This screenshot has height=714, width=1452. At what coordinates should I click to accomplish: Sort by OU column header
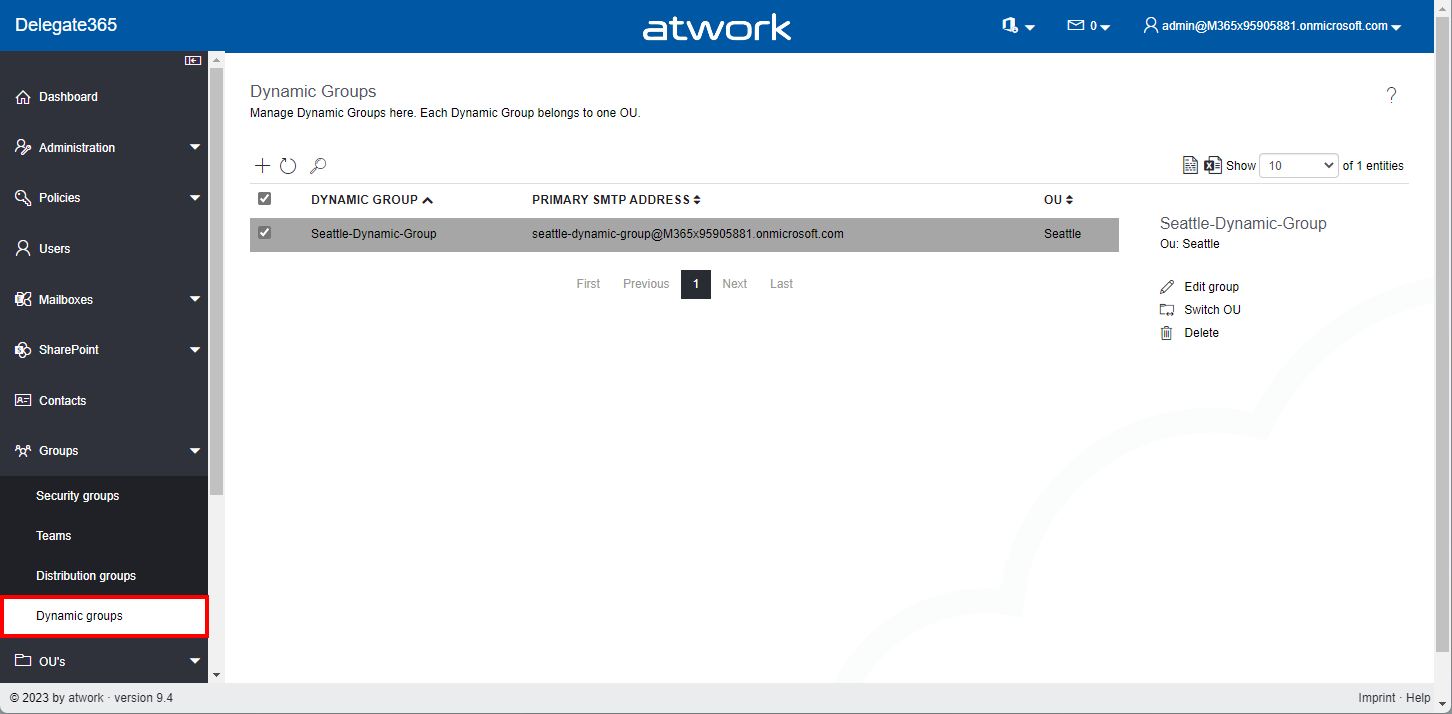tap(1058, 200)
